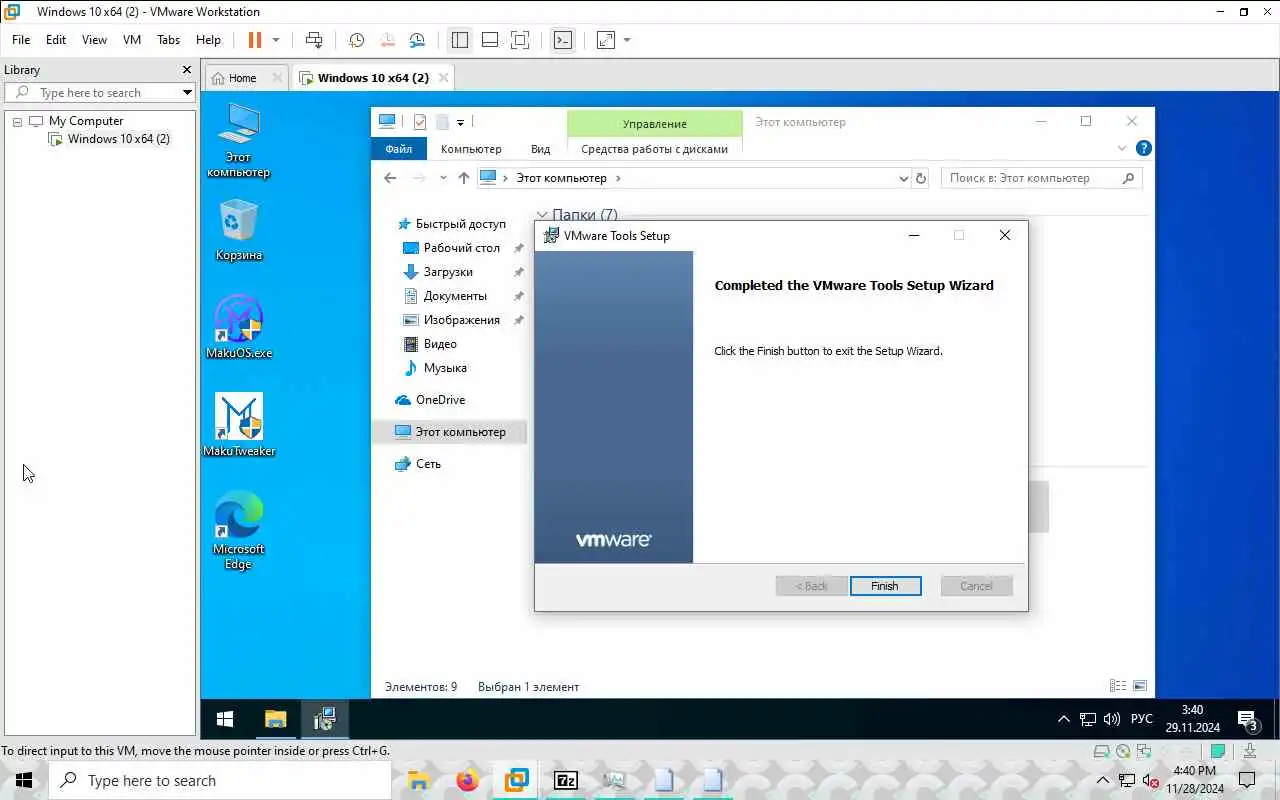This screenshot has width=1280, height=800.
Task: Expand the Explorer ribbon chevron
Action: (1121, 148)
